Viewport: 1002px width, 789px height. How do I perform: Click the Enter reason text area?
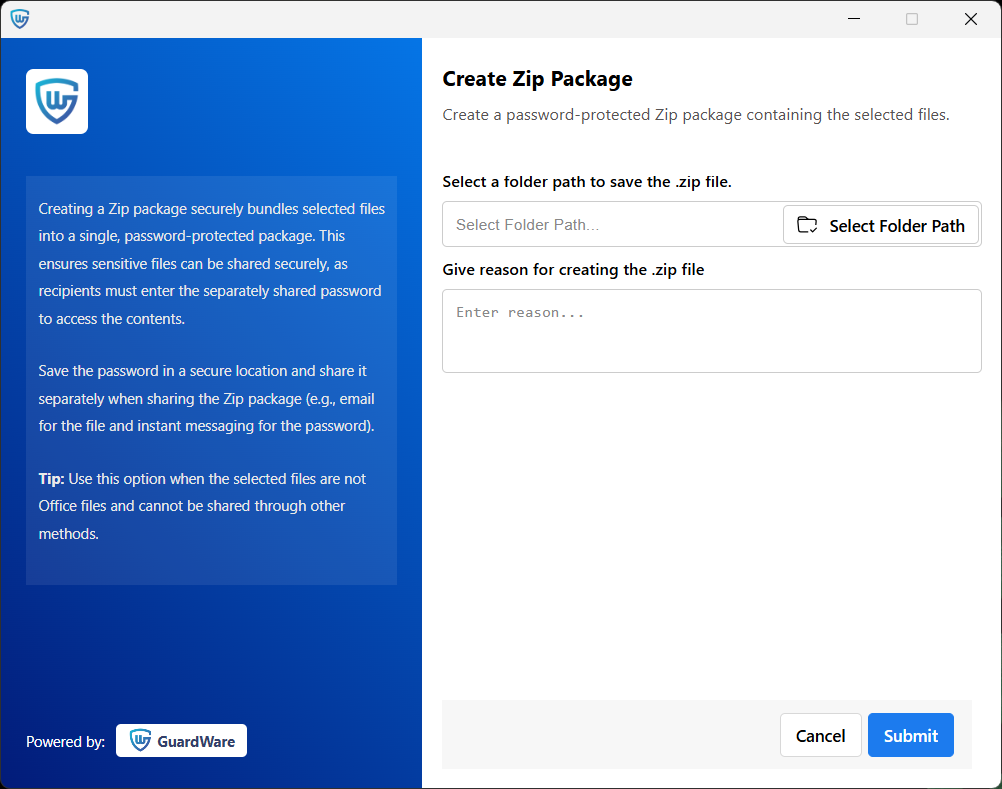point(711,330)
